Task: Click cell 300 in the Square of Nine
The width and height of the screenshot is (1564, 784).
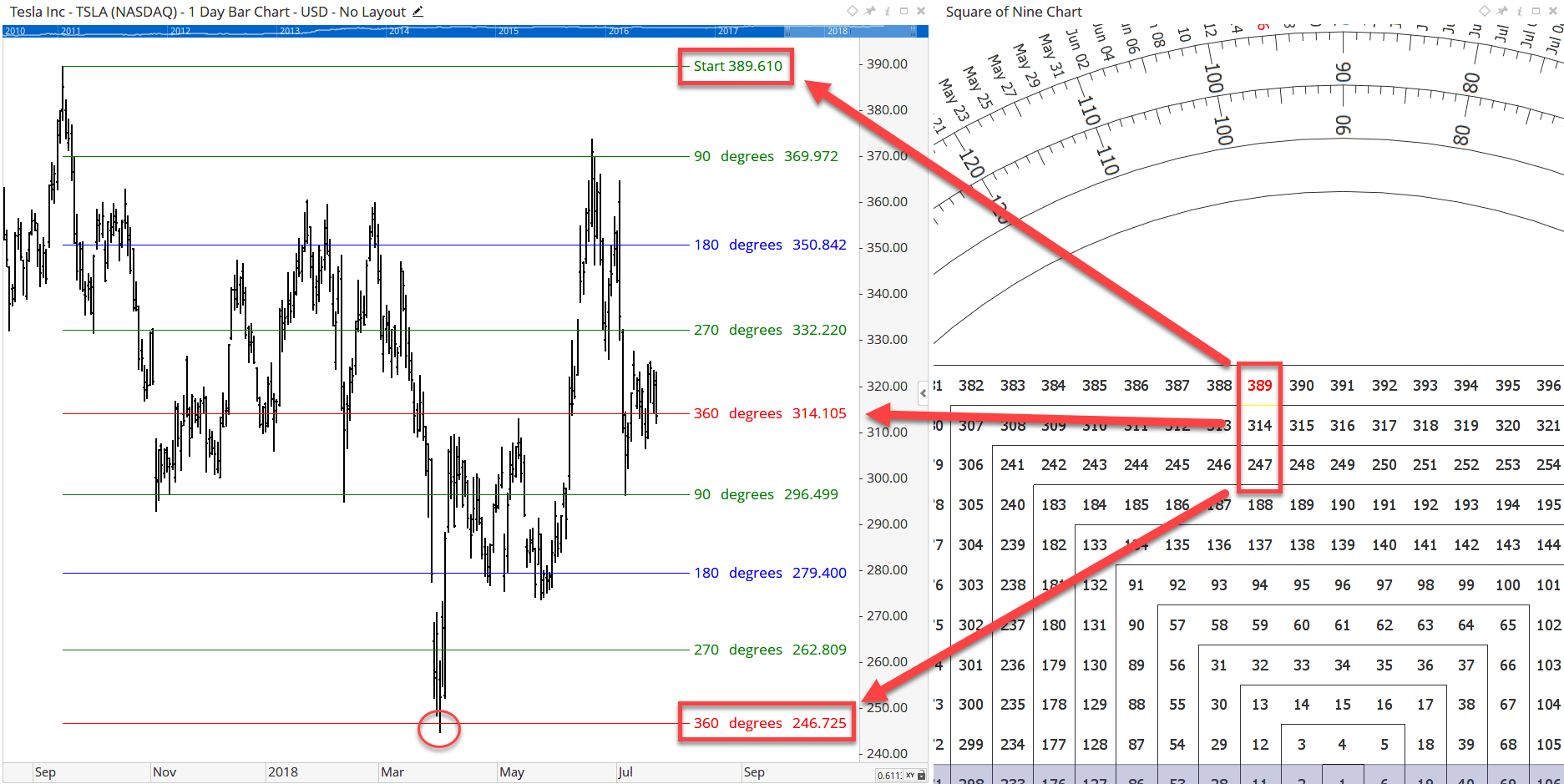Action: (970, 705)
